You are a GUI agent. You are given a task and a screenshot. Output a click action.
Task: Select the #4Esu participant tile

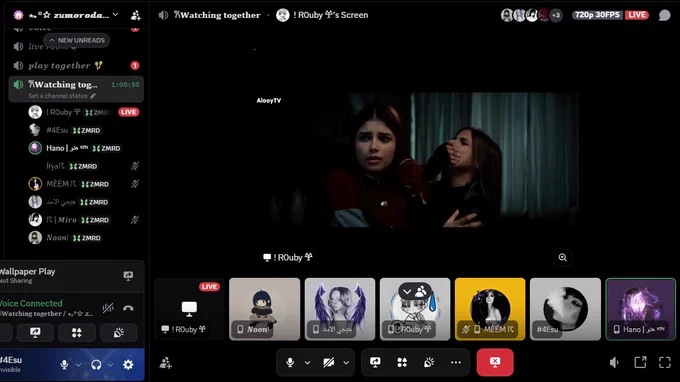pyautogui.click(x=566, y=309)
